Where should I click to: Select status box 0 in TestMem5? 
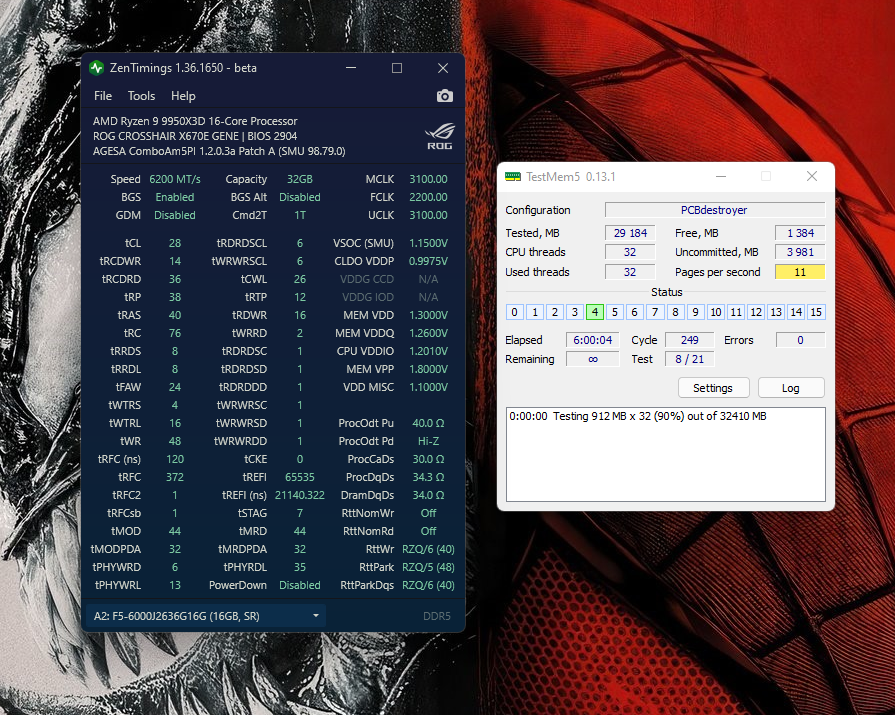[514, 312]
